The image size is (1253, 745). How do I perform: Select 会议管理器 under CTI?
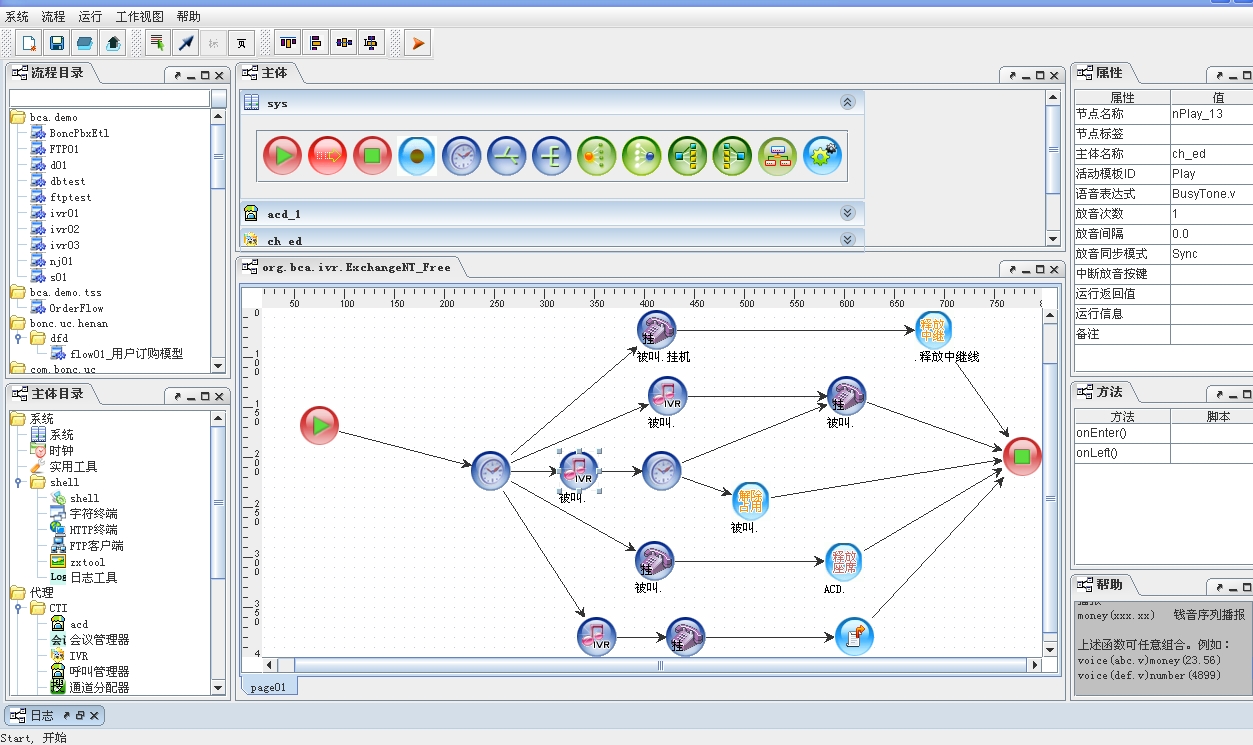[x=99, y=640]
